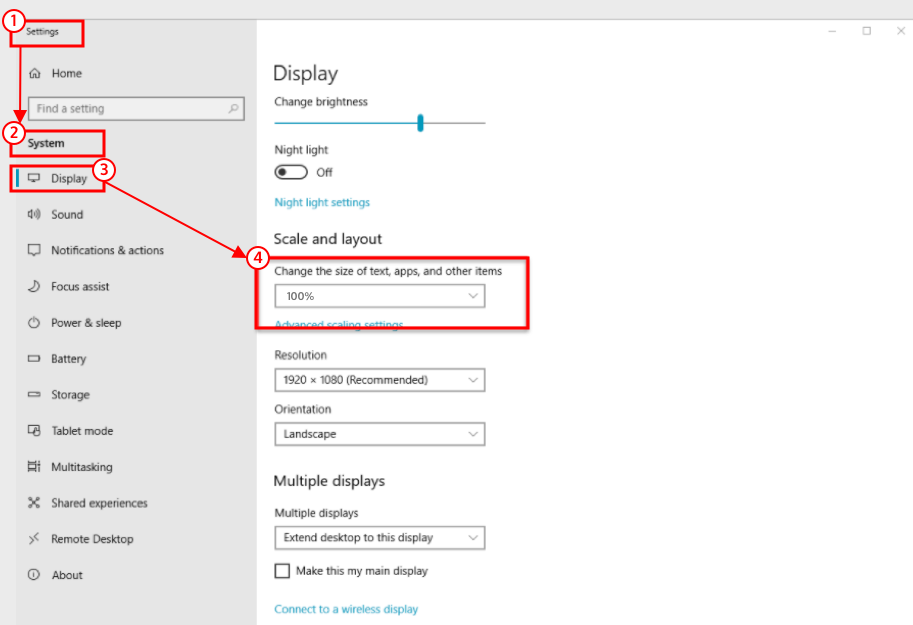Screen dimensions: 913x625
Task: Click the Battery icon in sidebar
Action: tap(34, 359)
